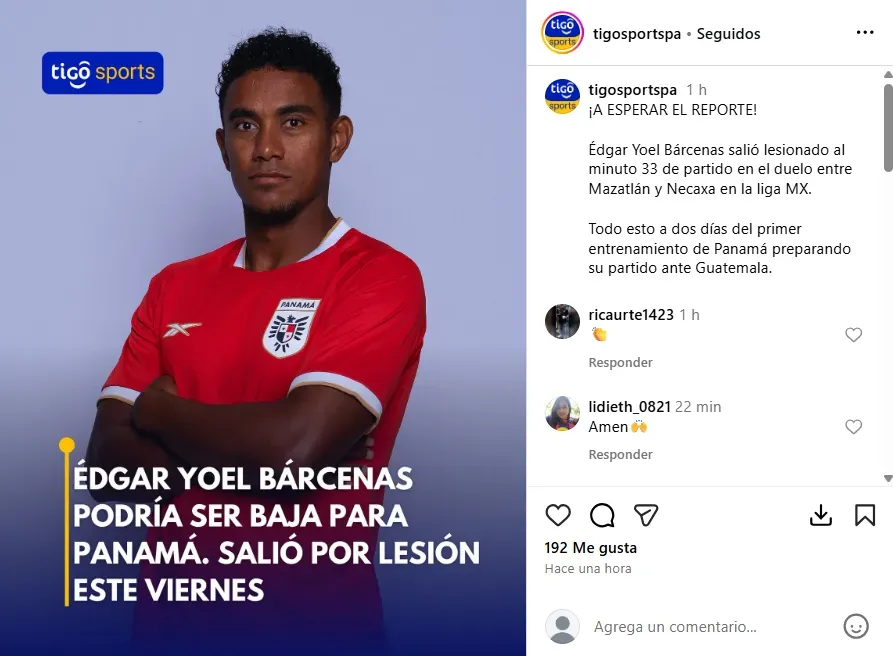Reply to lidieth_0821's comment
Image resolution: width=893 pixels, height=656 pixels.
[x=620, y=454]
